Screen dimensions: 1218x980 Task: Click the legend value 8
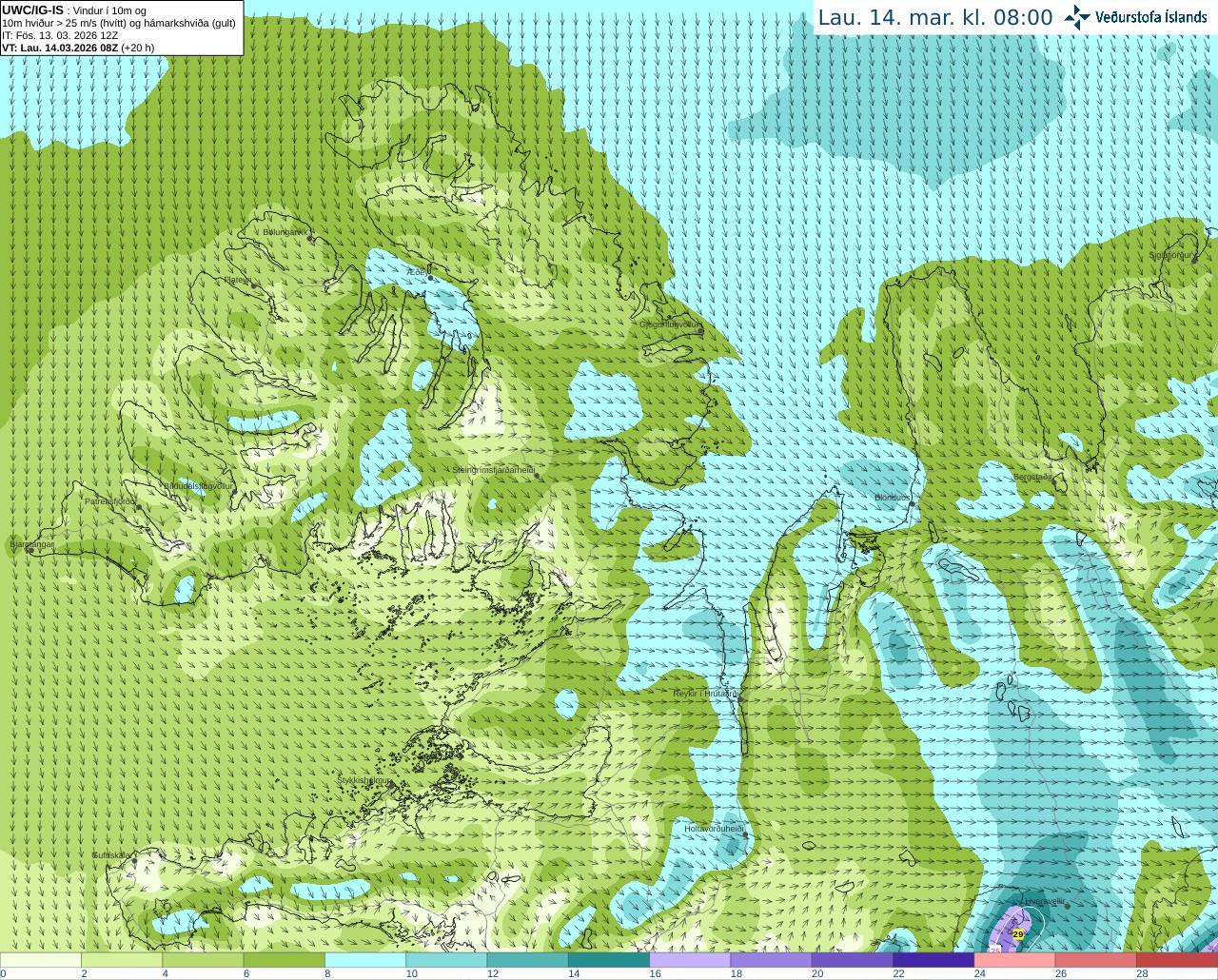327,973
